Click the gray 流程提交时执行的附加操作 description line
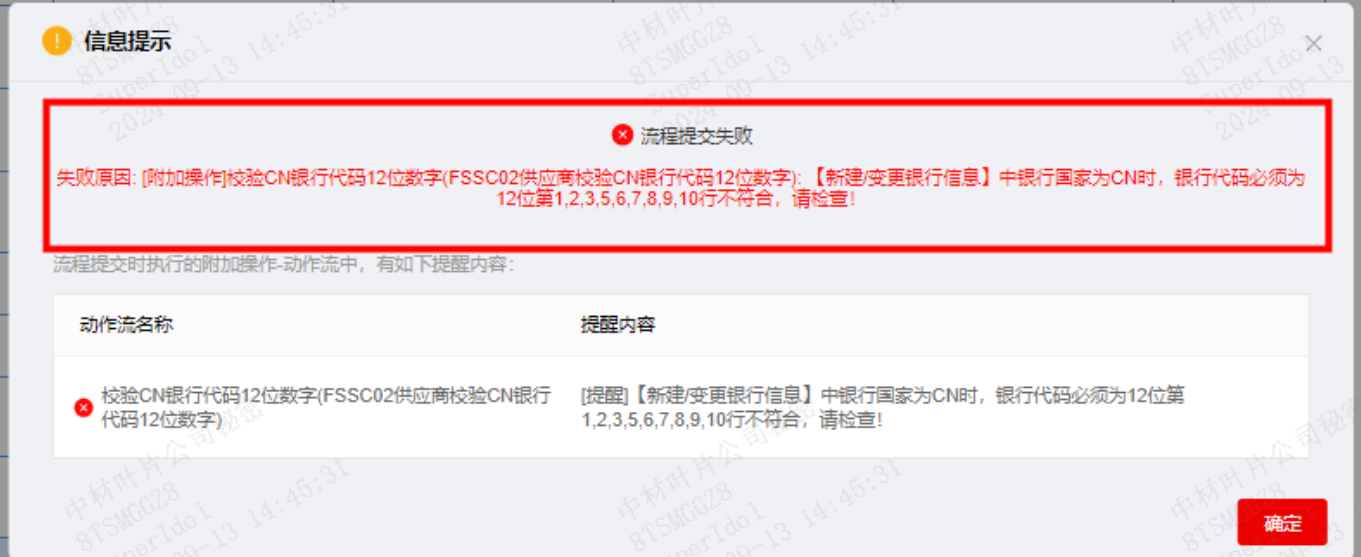 click(x=283, y=265)
